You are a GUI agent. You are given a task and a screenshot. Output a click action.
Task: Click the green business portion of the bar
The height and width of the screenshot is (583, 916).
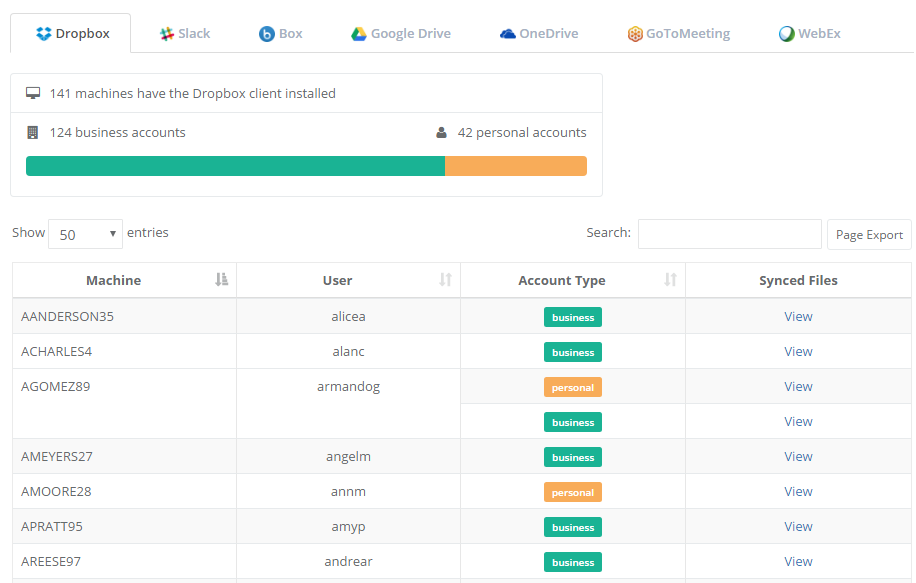235,166
